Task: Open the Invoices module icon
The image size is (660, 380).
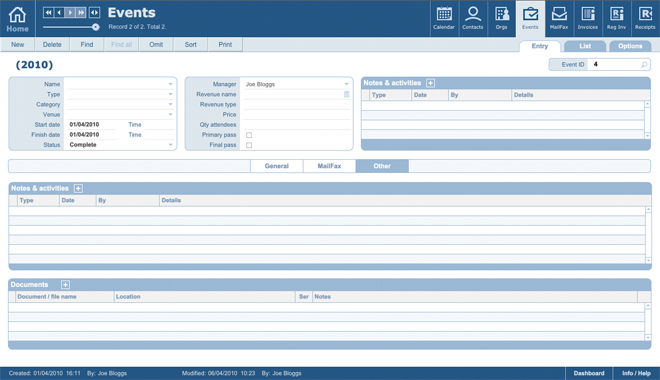Action: click(x=588, y=19)
